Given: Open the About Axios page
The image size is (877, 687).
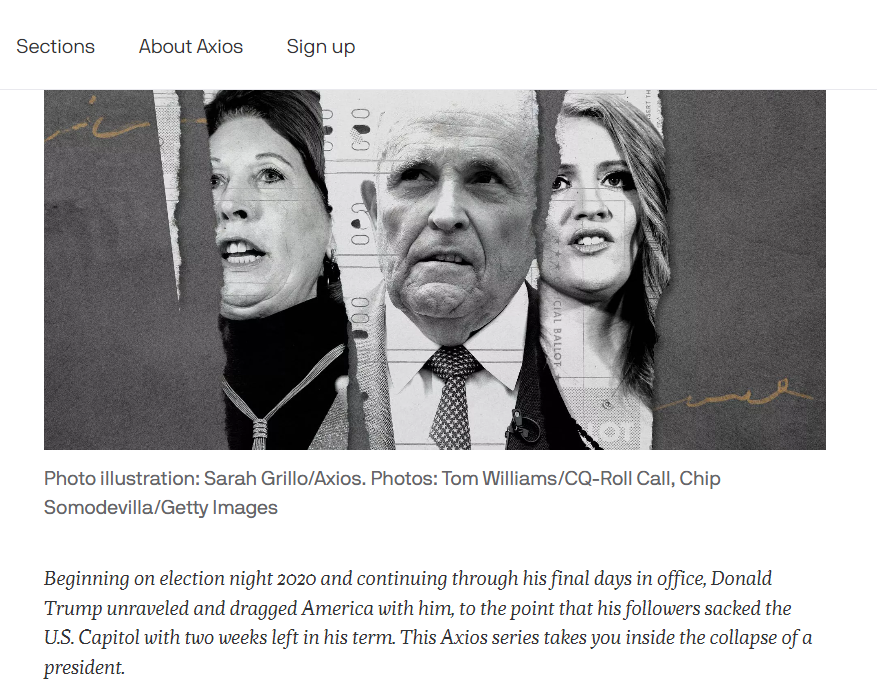Looking at the screenshot, I should [x=191, y=46].
